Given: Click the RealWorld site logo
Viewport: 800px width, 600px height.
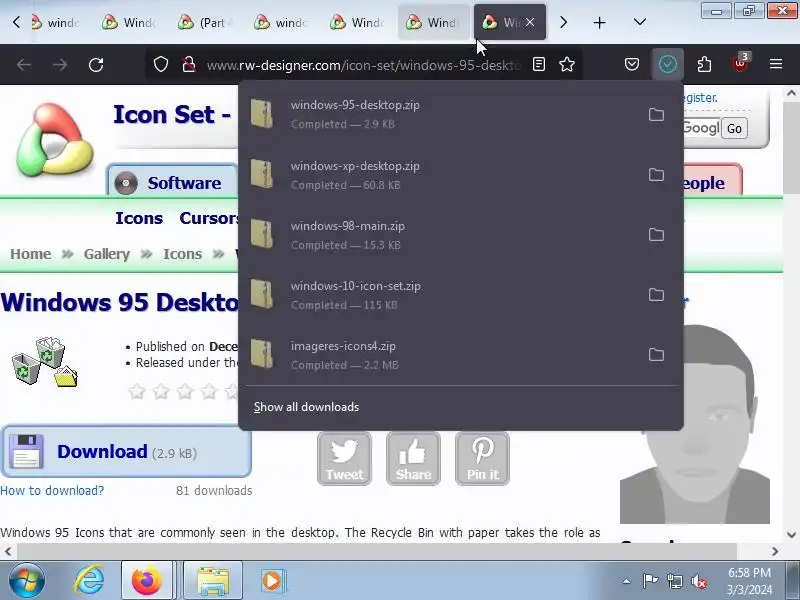Looking at the screenshot, I should tap(54, 139).
